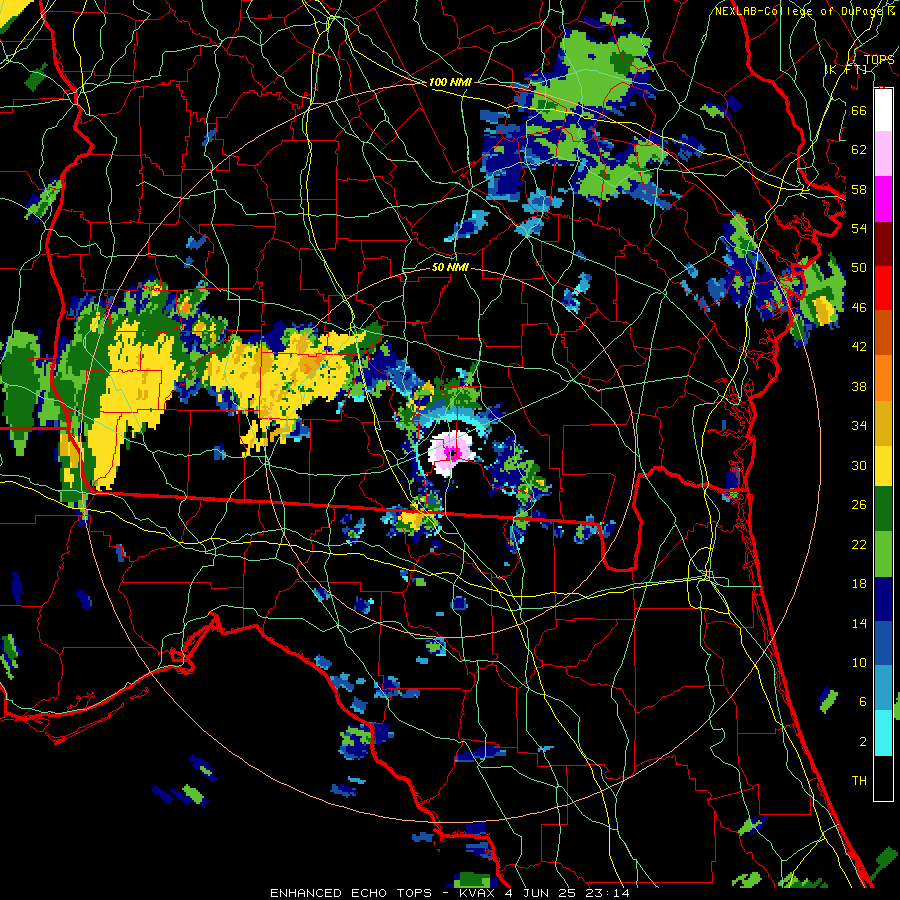Click the "42" value on the legend
Screen dimensions: 900x900
[859, 347]
